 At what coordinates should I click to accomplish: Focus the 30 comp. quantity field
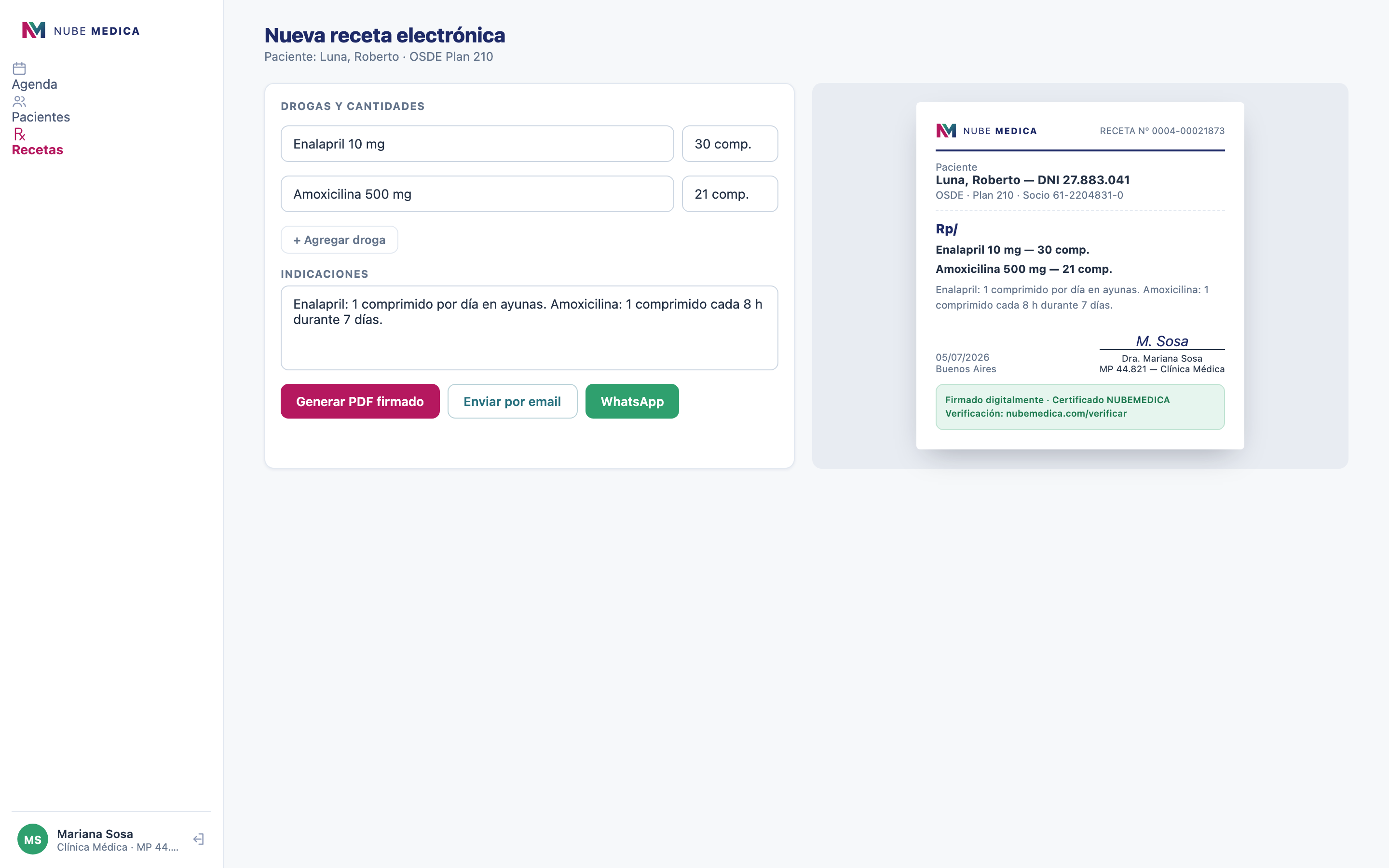730,144
